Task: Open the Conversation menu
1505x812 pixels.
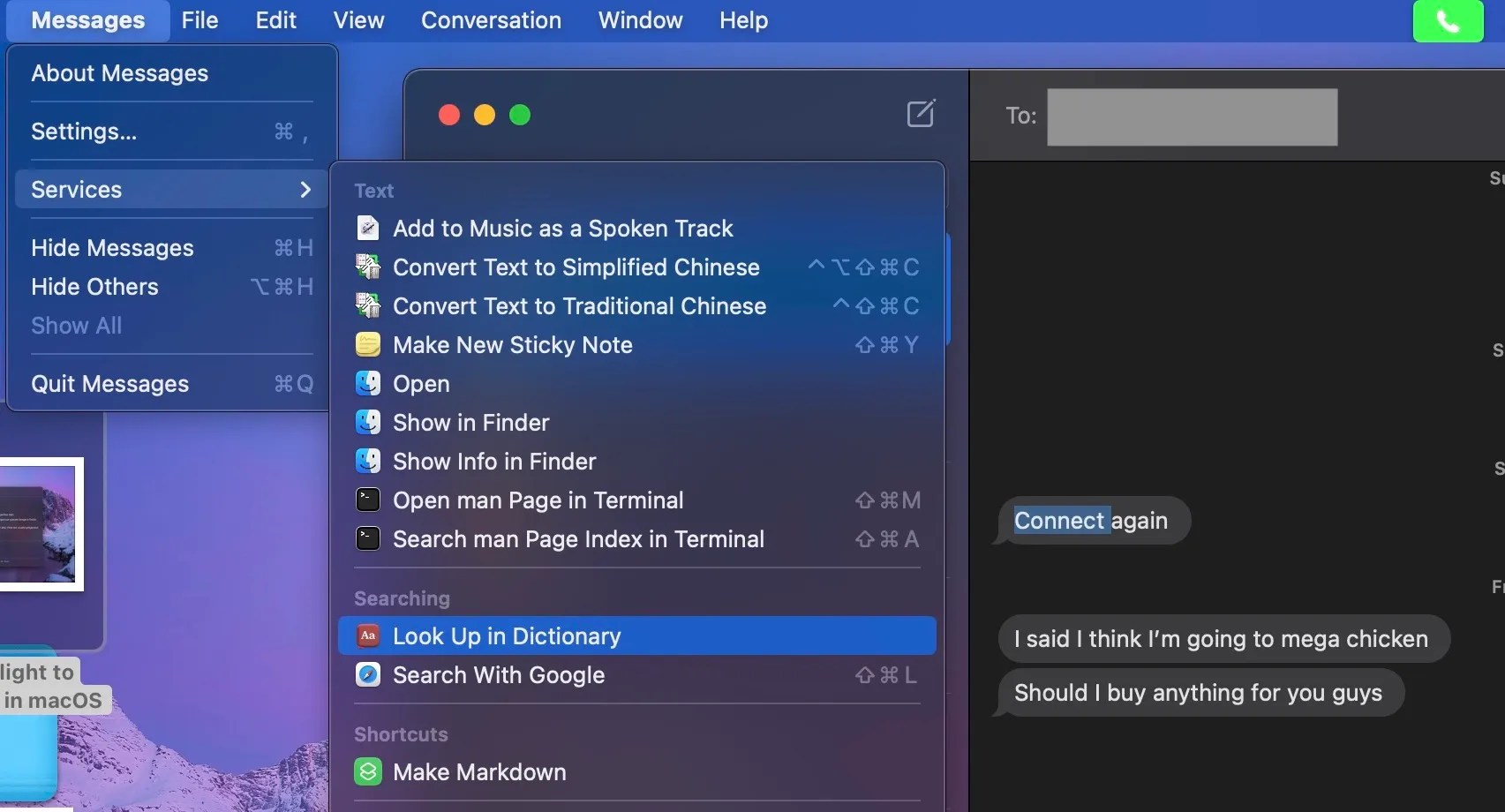Action: [x=491, y=19]
